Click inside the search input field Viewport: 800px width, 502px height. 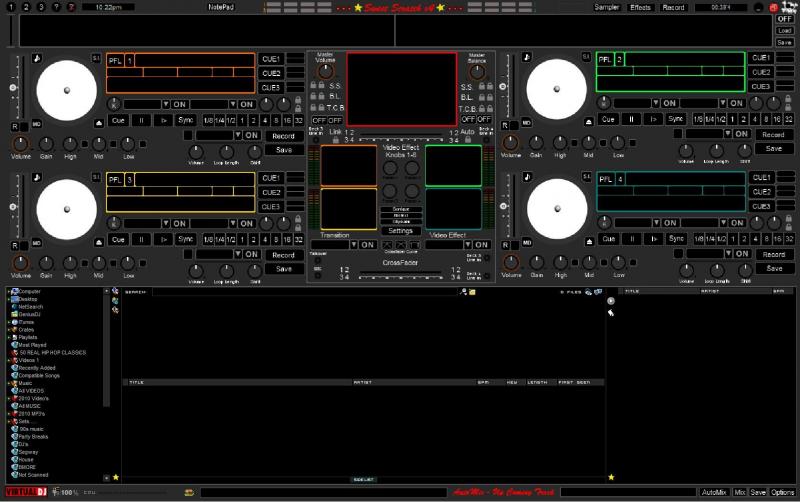pos(304,292)
